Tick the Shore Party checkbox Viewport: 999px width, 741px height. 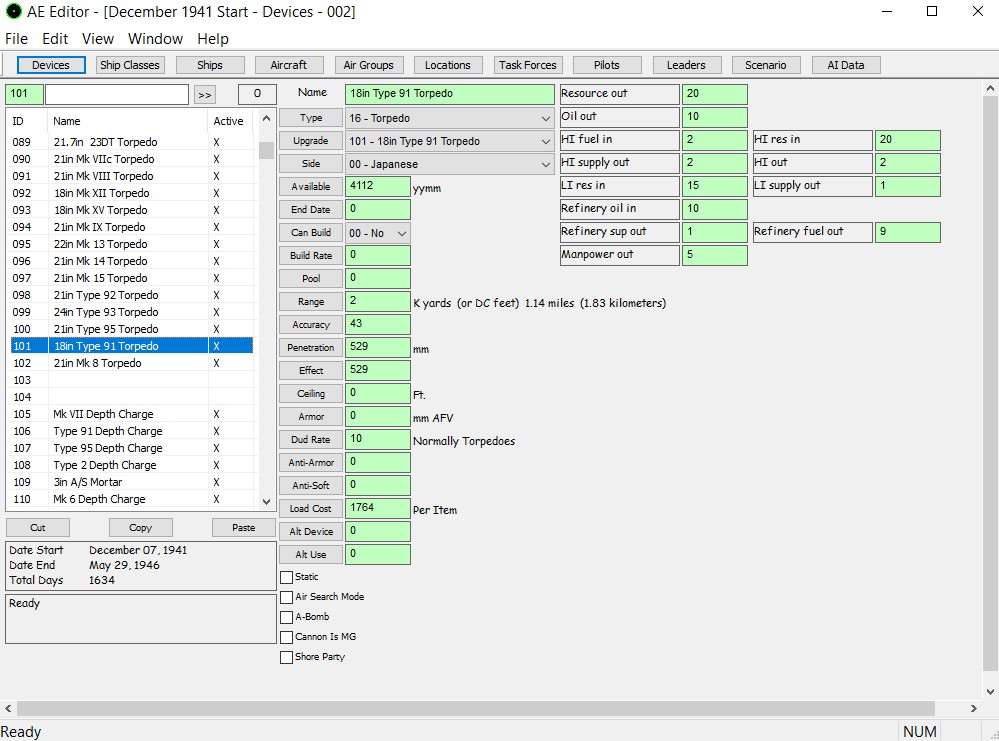(x=287, y=657)
